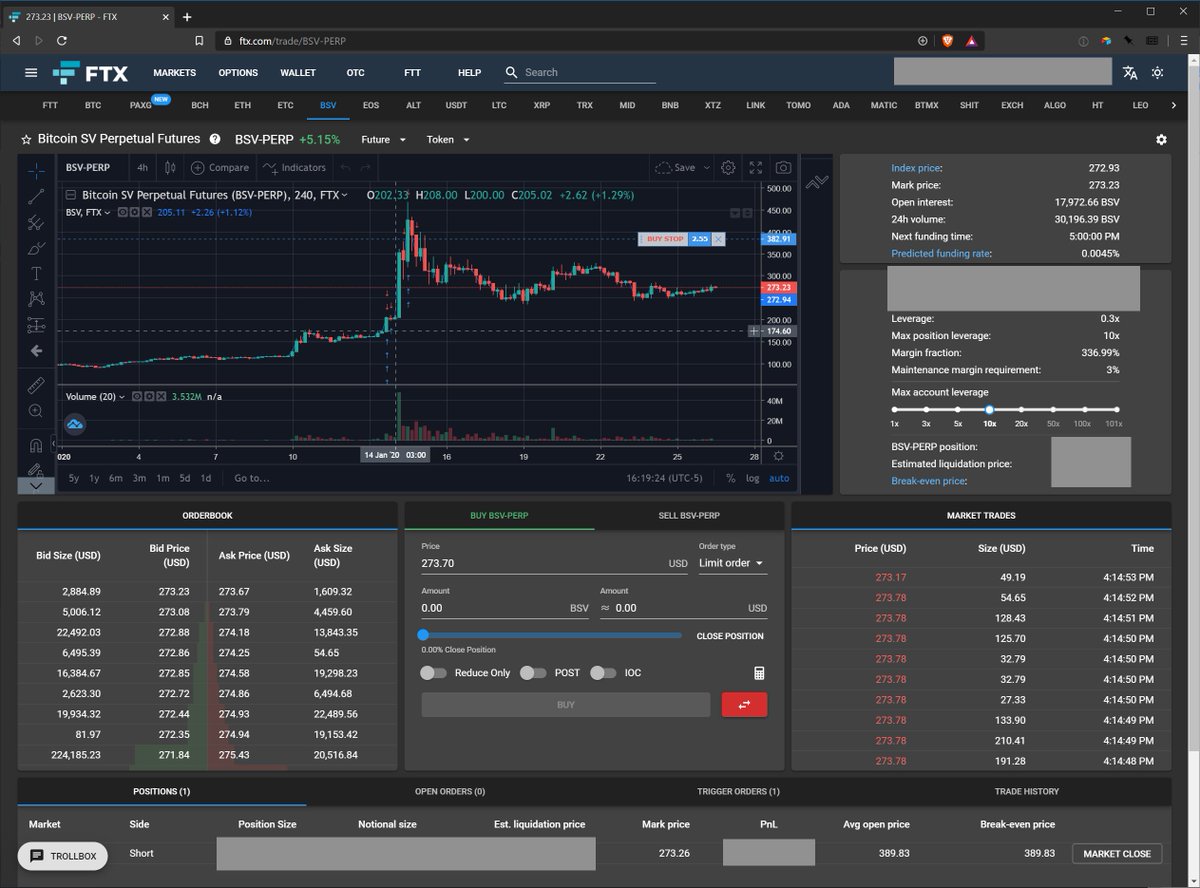Switch to OPEN ORDERS (0) tab
Viewport: 1200px width, 888px height.
coord(450,791)
